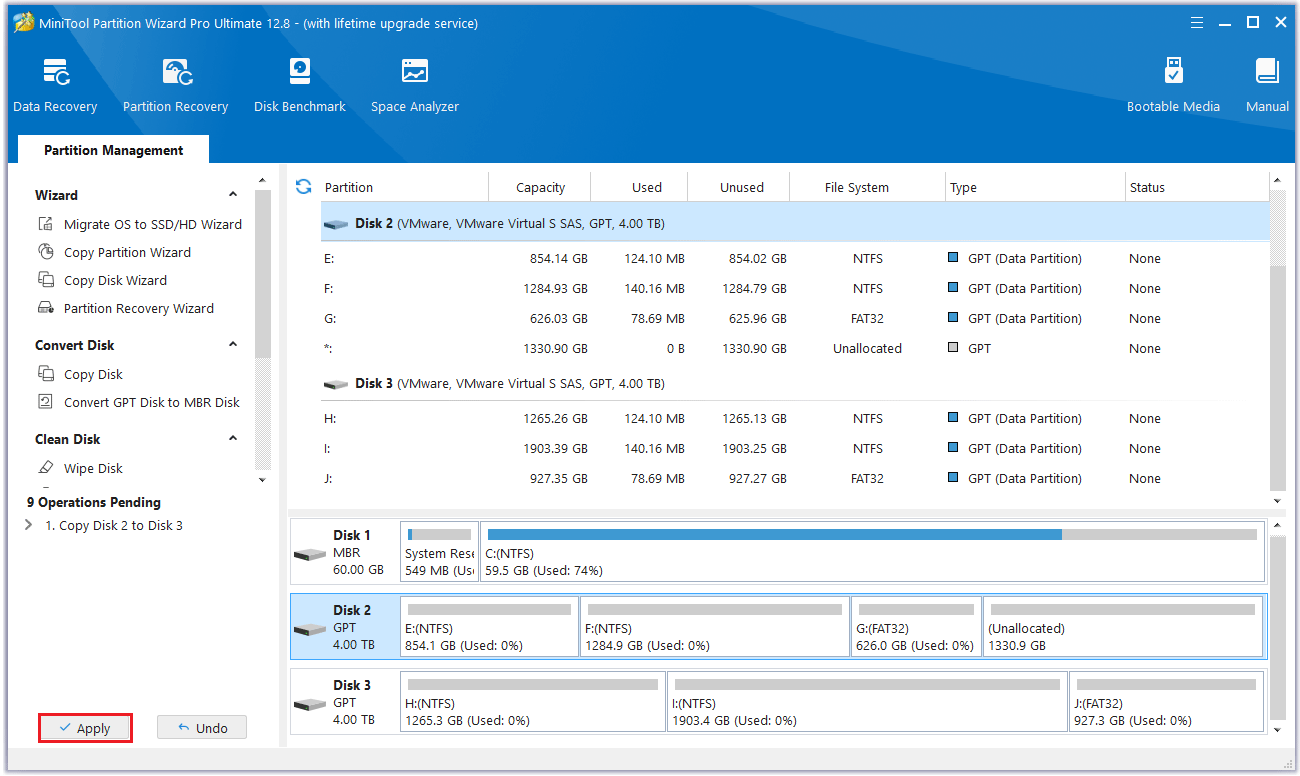1300x776 pixels.
Task: Click the Undo button
Action: [202, 728]
